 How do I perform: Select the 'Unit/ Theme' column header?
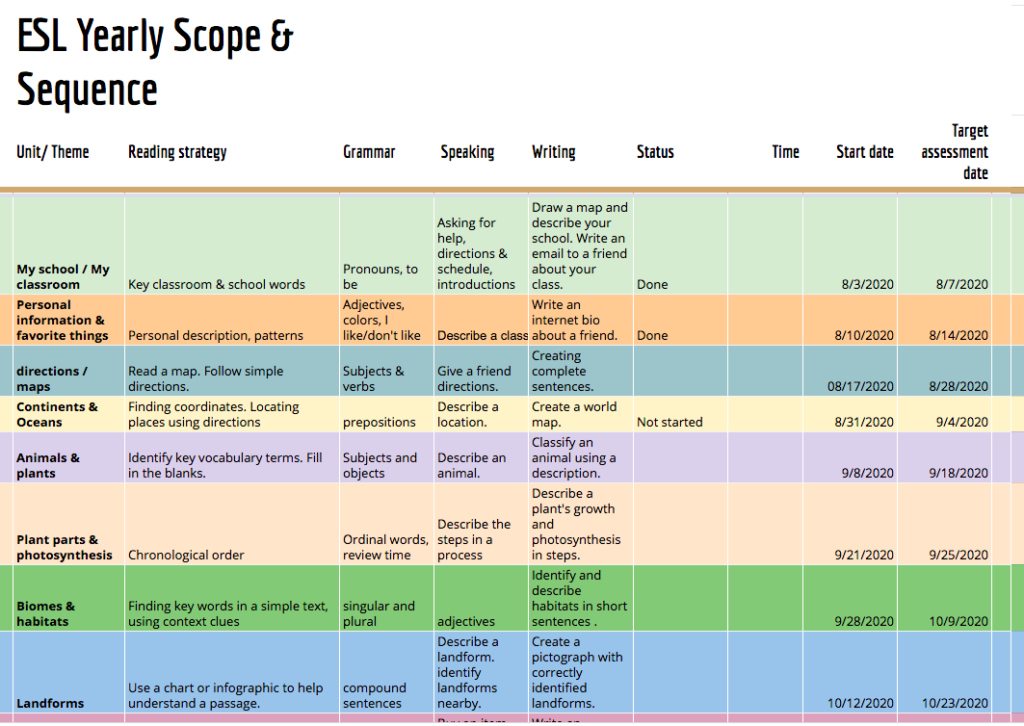coord(52,151)
